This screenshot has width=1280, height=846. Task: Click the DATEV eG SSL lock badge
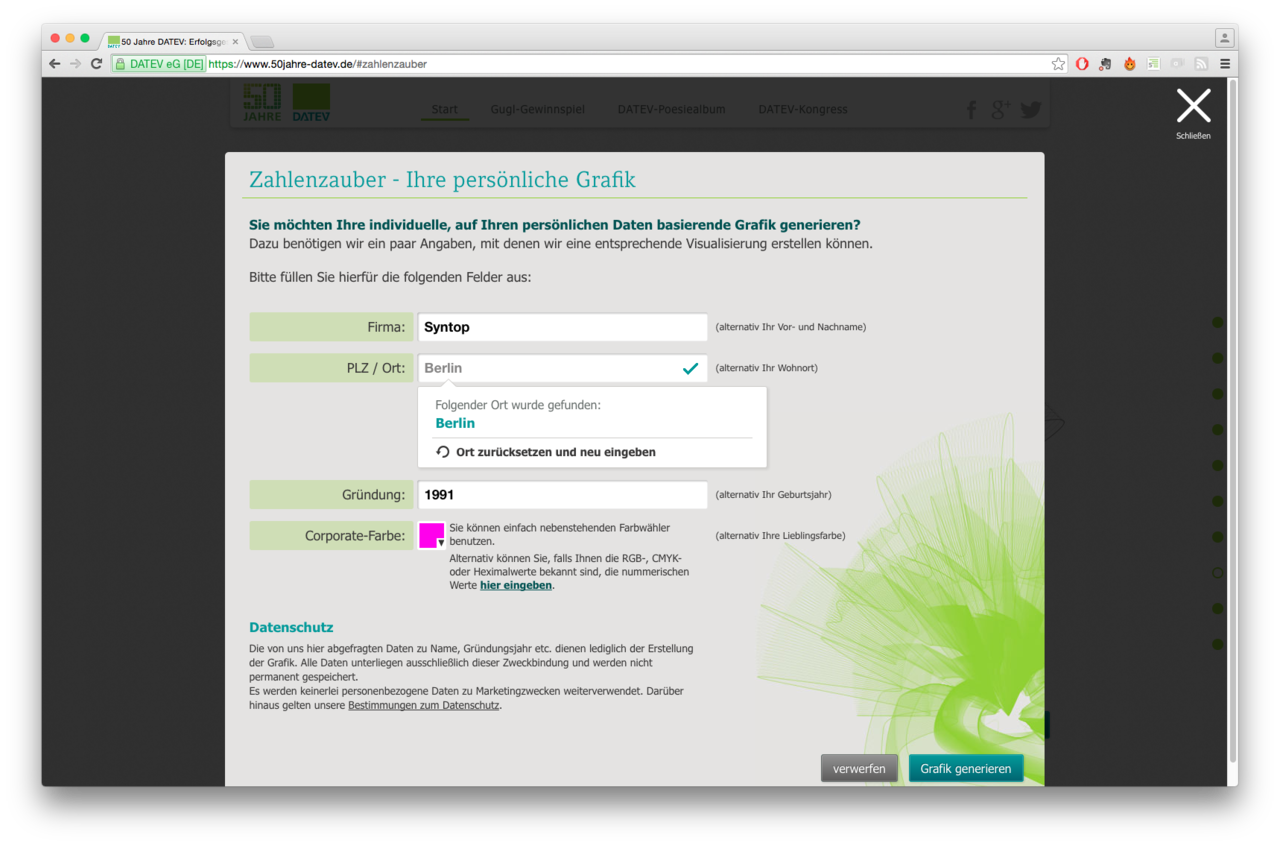coord(159,64)
